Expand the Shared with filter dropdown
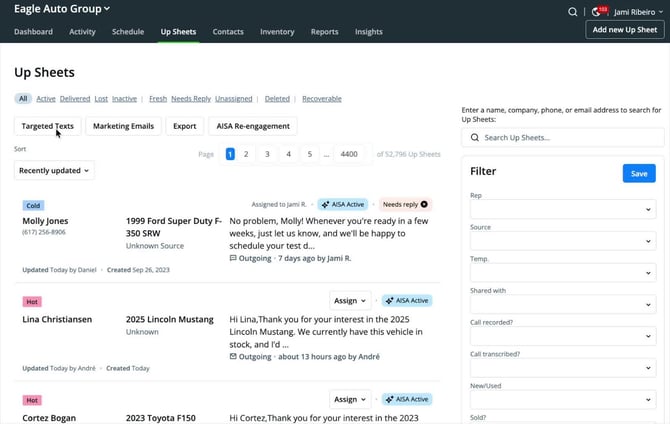The width and height of the screenshot is (670, 424). click(x=563, y=304)
